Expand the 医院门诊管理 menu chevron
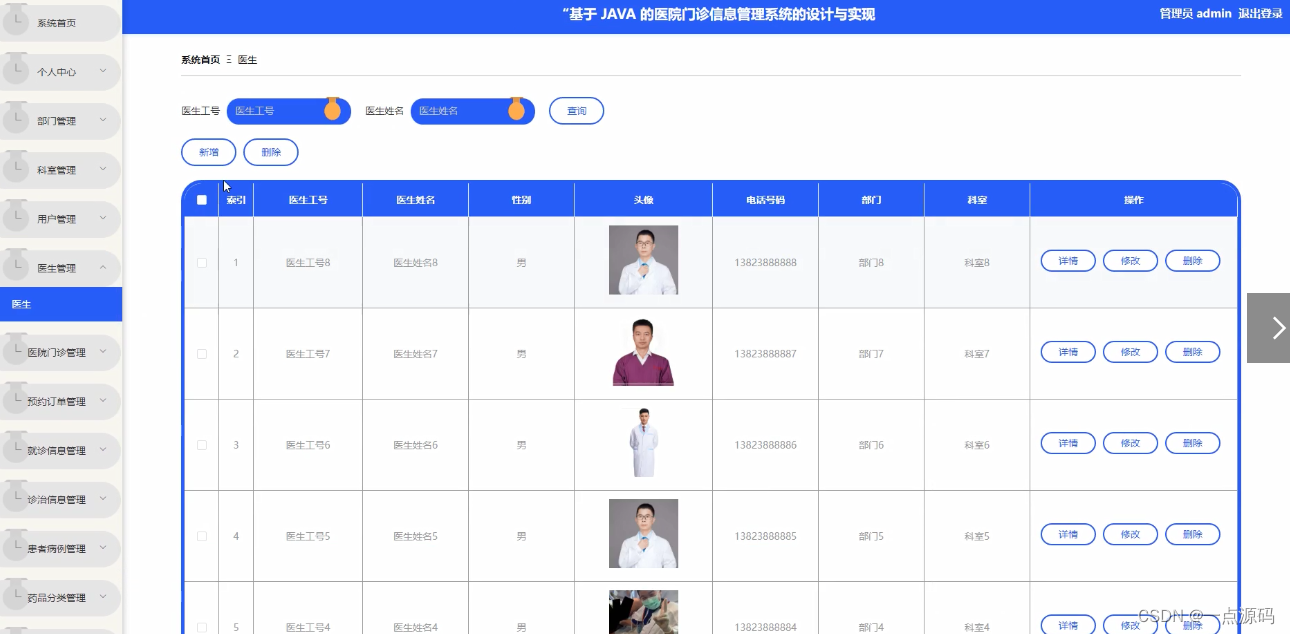 pyautogui.click(x=103, y=352)
